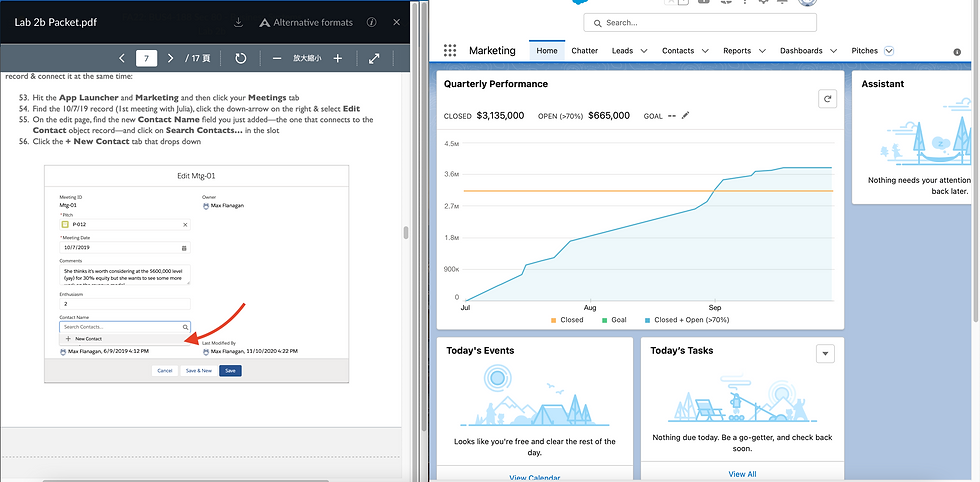980x482 pixels.
Task: Click the Today's Events heading
Action: click(481, 351)
